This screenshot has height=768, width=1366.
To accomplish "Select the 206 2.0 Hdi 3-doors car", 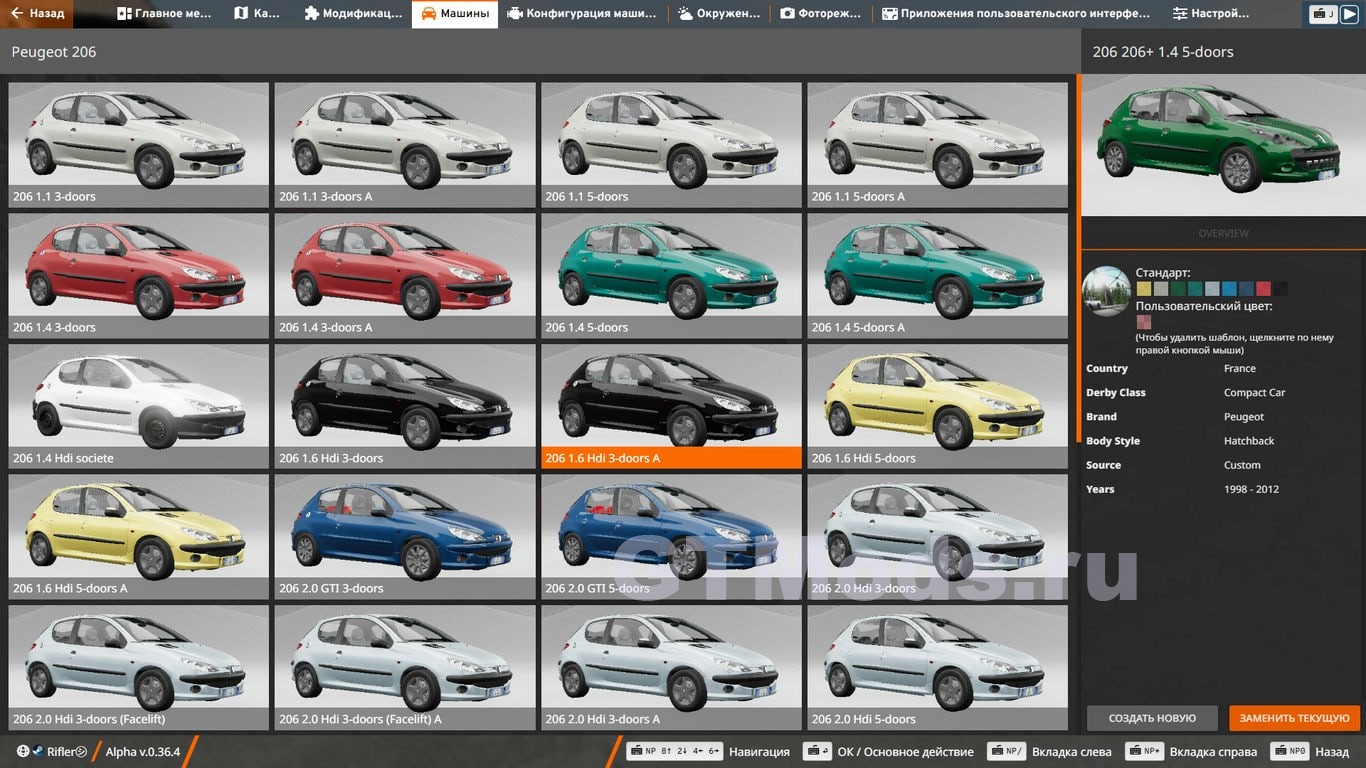I will click(x=937, y=536).
